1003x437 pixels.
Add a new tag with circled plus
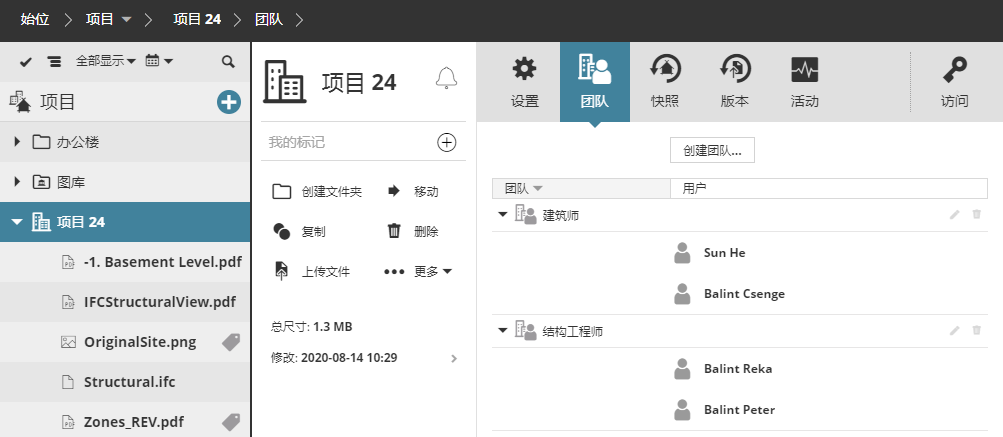(x=446, y=142)
